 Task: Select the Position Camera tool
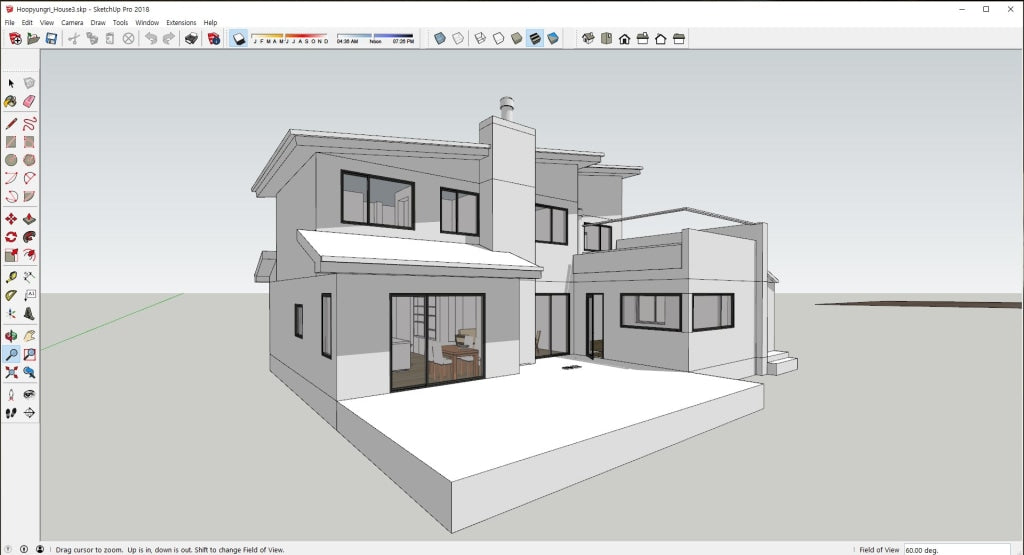coord(11,394)
